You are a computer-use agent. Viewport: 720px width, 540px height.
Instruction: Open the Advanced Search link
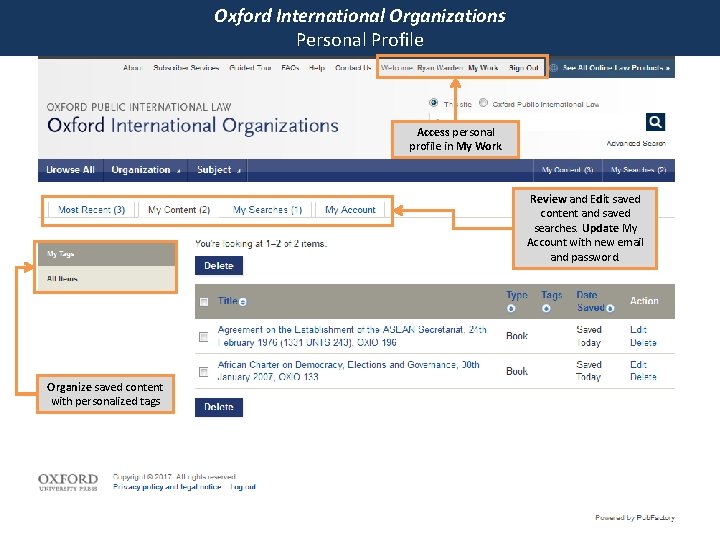[636, 144]
